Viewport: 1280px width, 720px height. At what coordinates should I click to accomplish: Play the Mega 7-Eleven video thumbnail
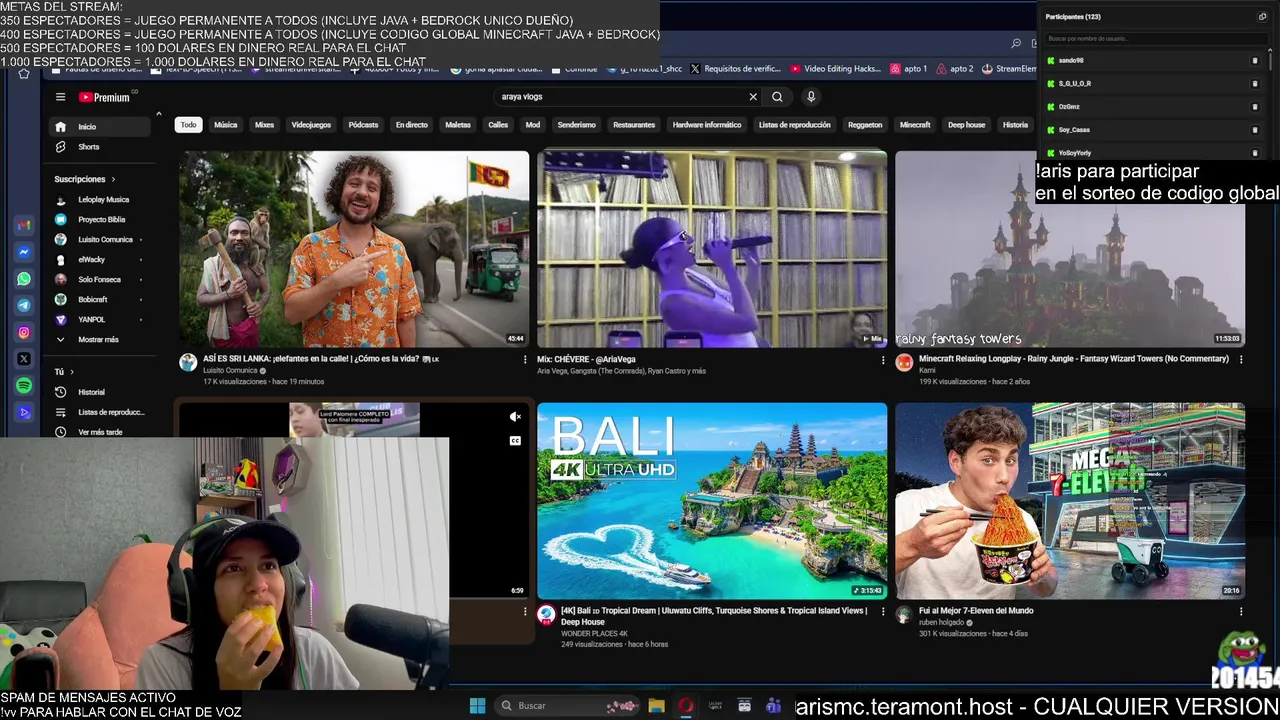[x=1070, y=501]
